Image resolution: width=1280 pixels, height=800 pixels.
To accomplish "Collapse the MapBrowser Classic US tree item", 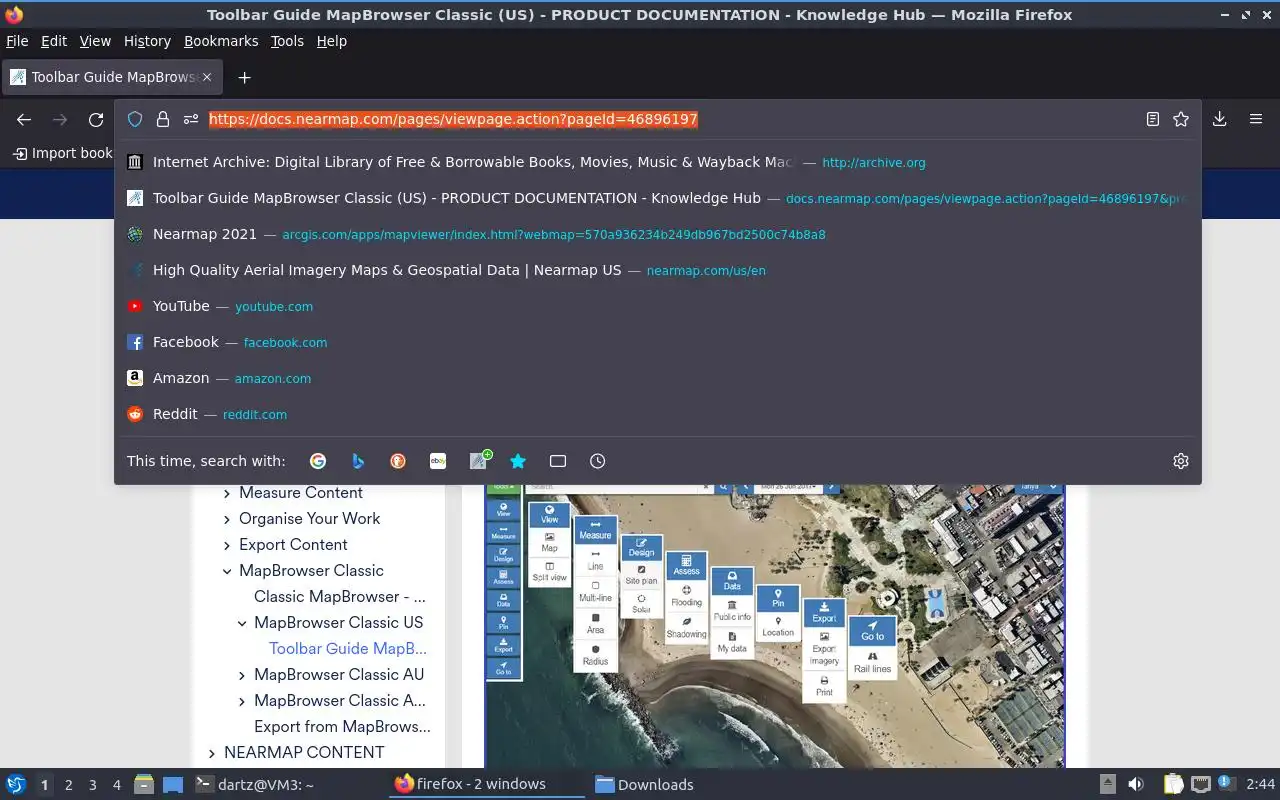I will click(x=242, y=623).
